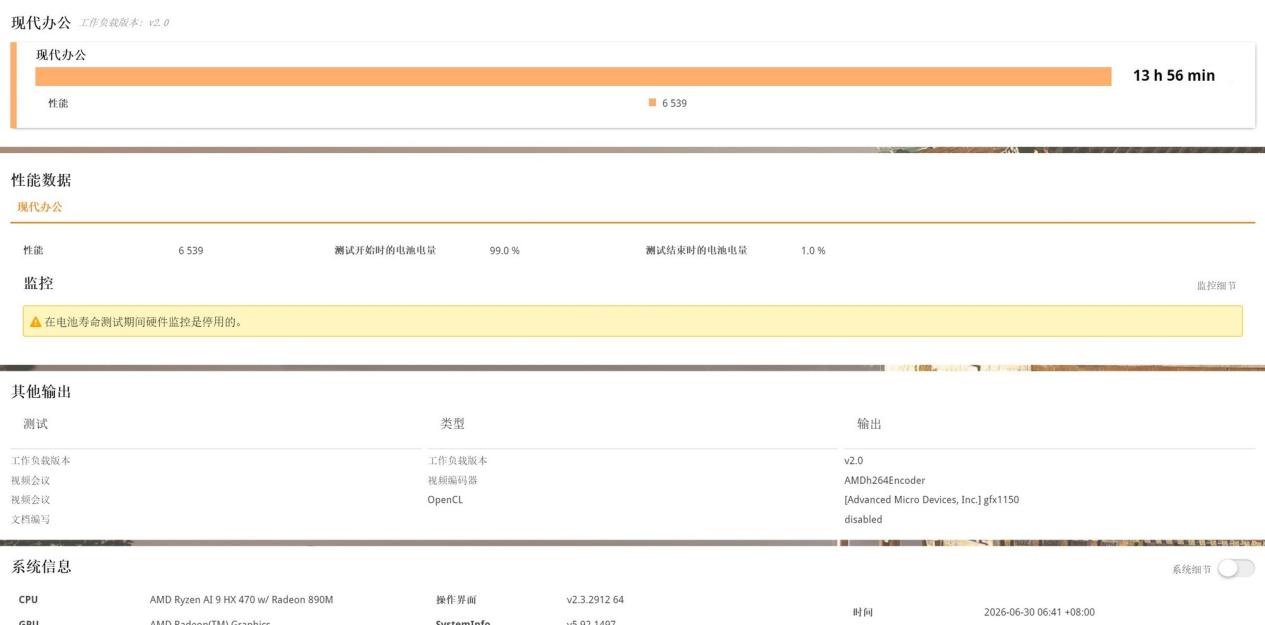Image resolution: width=1265 pixels, height=625 pixels.
Task: Click the 输出 column header
Action: (869, 424)
